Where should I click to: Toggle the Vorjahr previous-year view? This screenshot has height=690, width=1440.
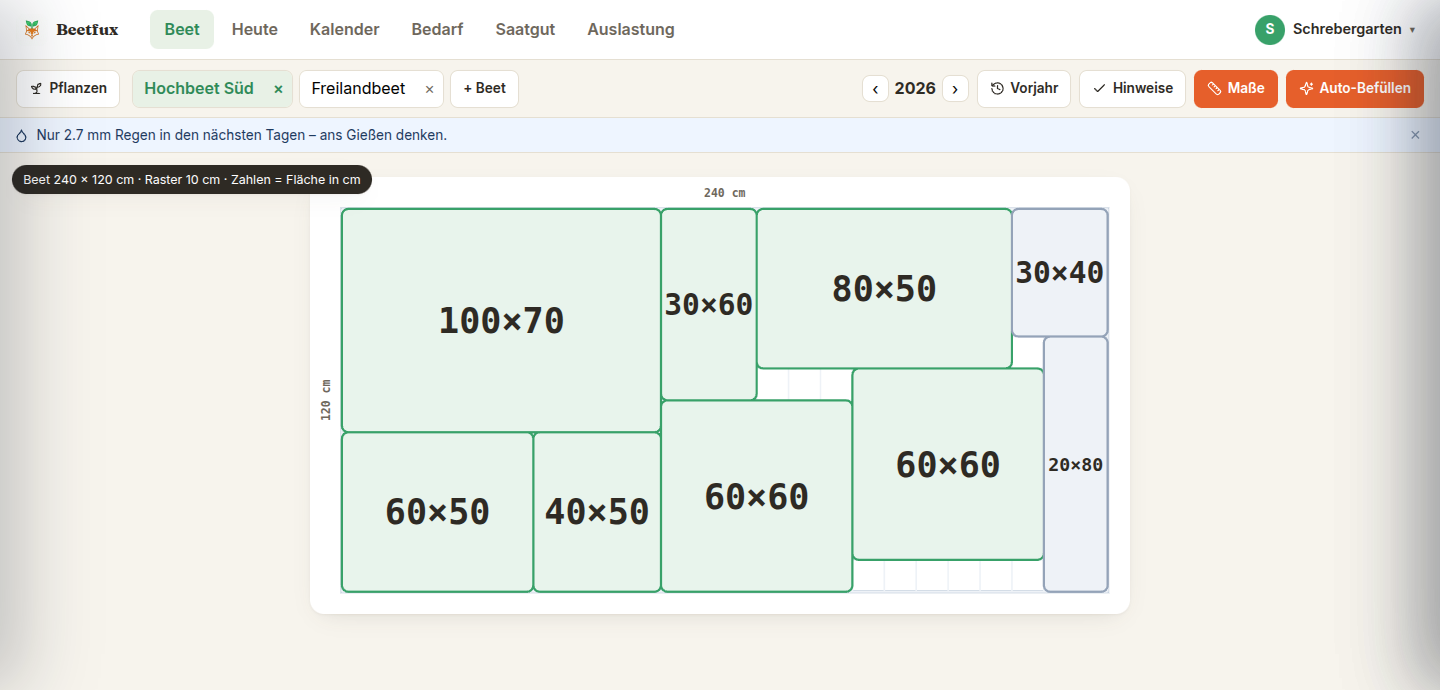tap(1024, 89)
